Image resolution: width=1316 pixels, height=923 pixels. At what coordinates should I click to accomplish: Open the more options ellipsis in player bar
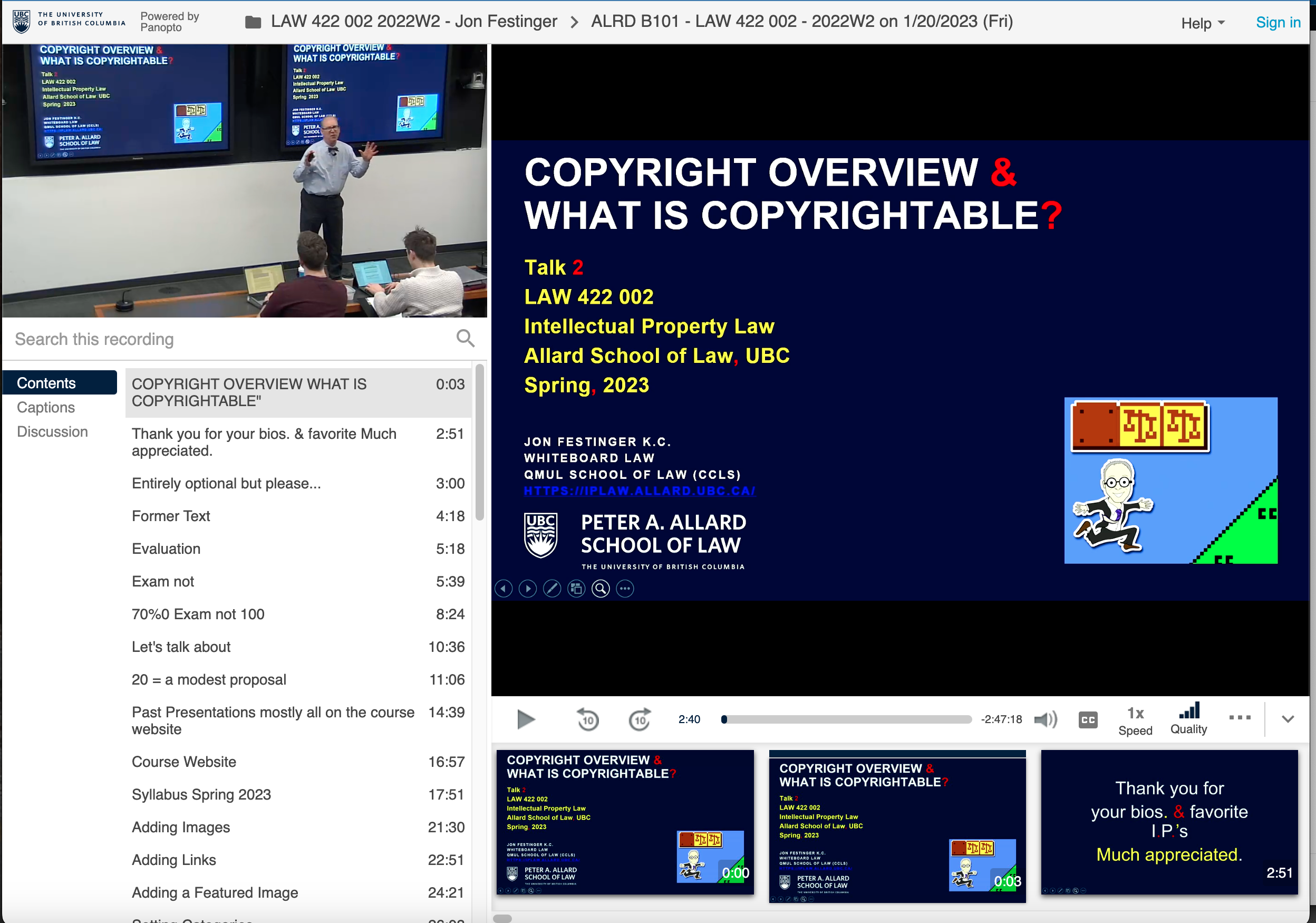click(x=1240, y=717)
